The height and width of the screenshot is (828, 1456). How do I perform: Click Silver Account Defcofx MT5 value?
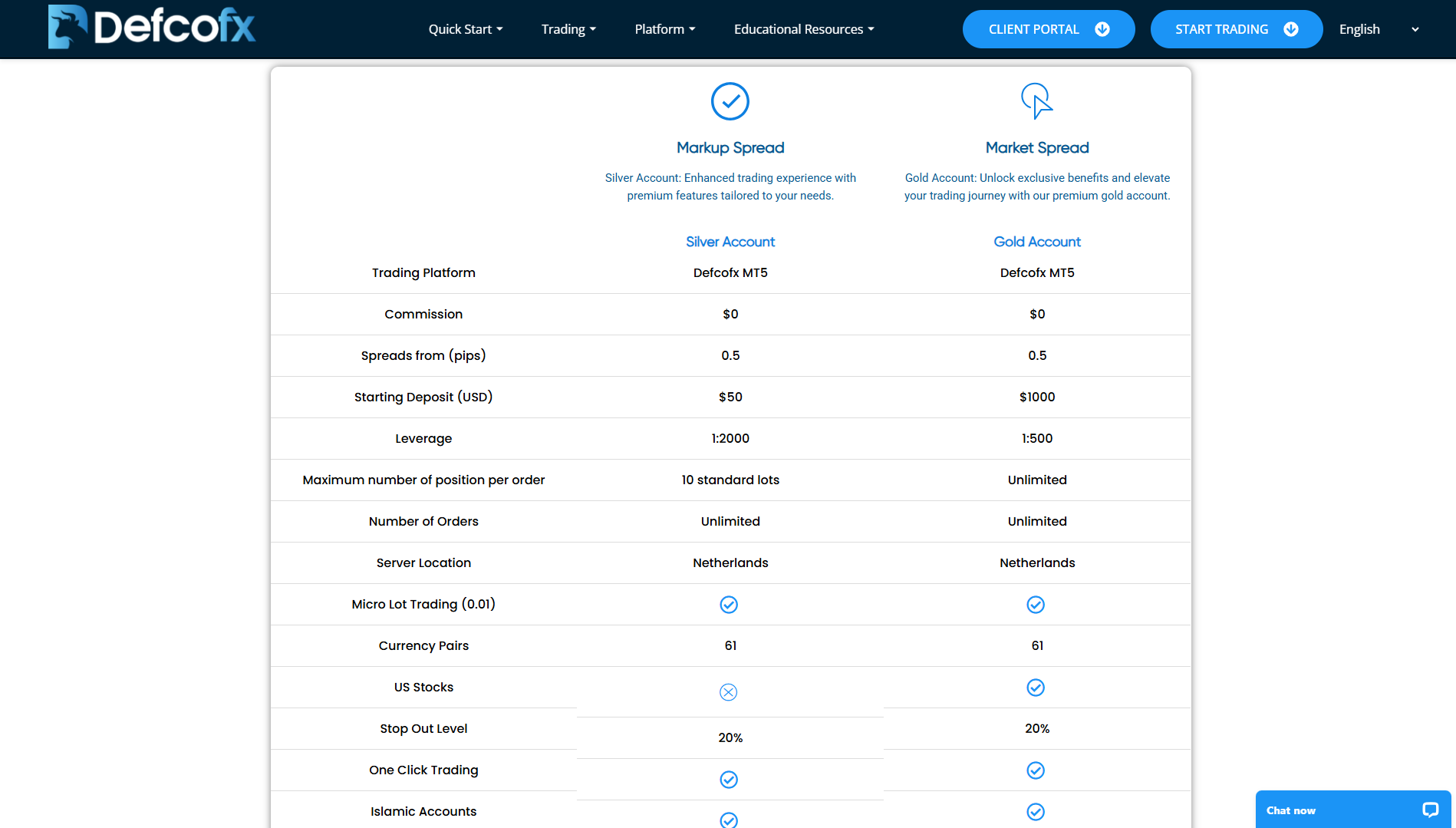(730, 272)
